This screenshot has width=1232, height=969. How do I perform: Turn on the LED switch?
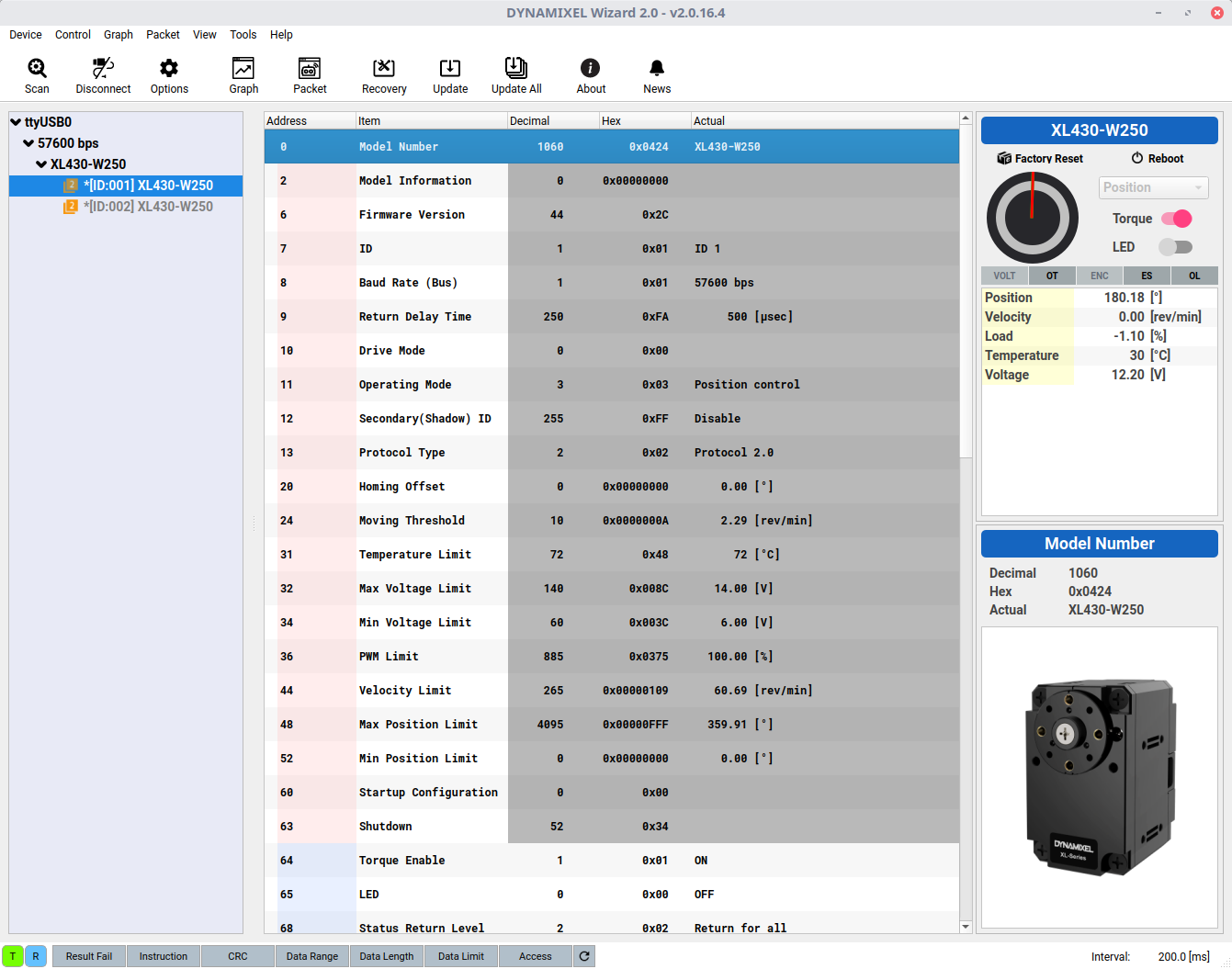pyautogui.click(x=1176, y=247)
